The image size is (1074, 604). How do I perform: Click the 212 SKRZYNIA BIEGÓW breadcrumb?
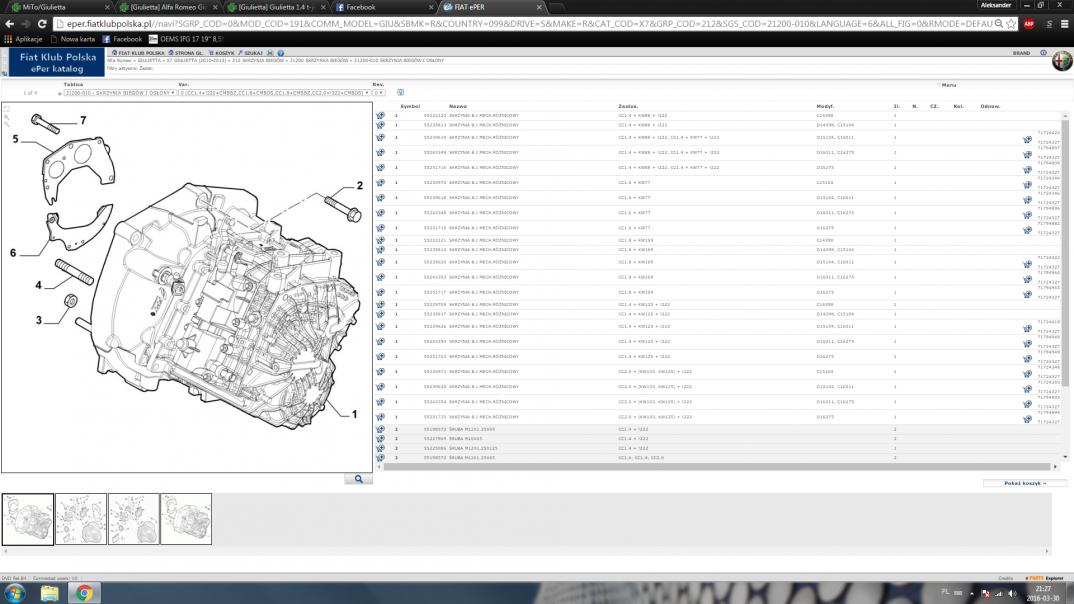tap(258, 61)
